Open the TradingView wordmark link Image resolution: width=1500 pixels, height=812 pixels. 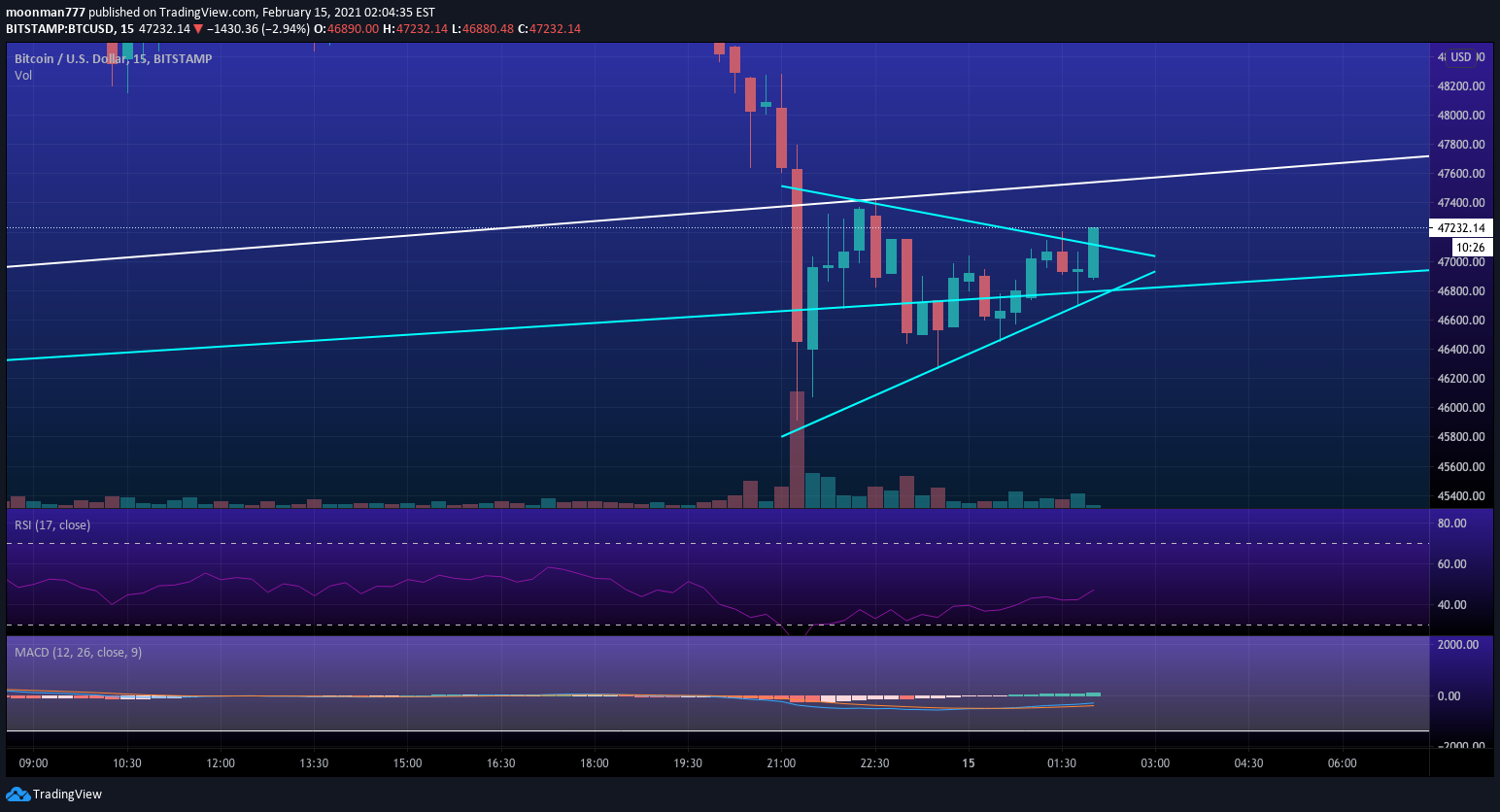coord(67,794)
